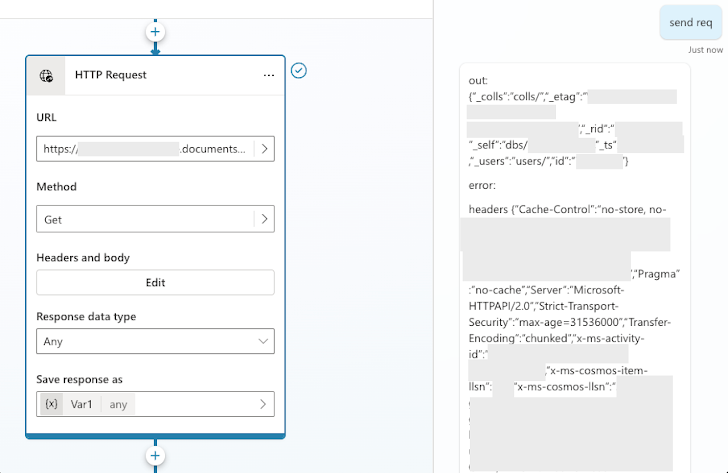
Task: Click the add node plus button above HTTP Request
Action: pos(155,32)
